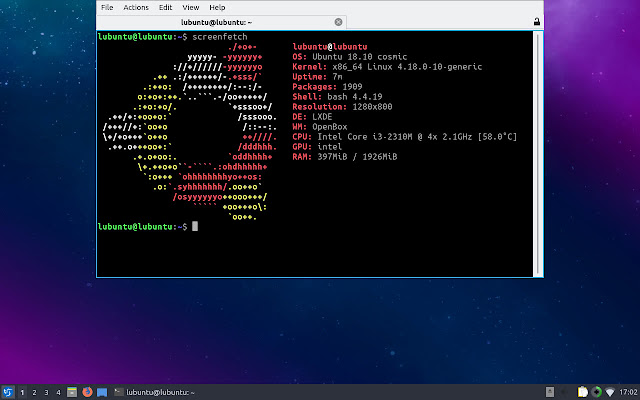Switch to workspace 4

[58, 392]
